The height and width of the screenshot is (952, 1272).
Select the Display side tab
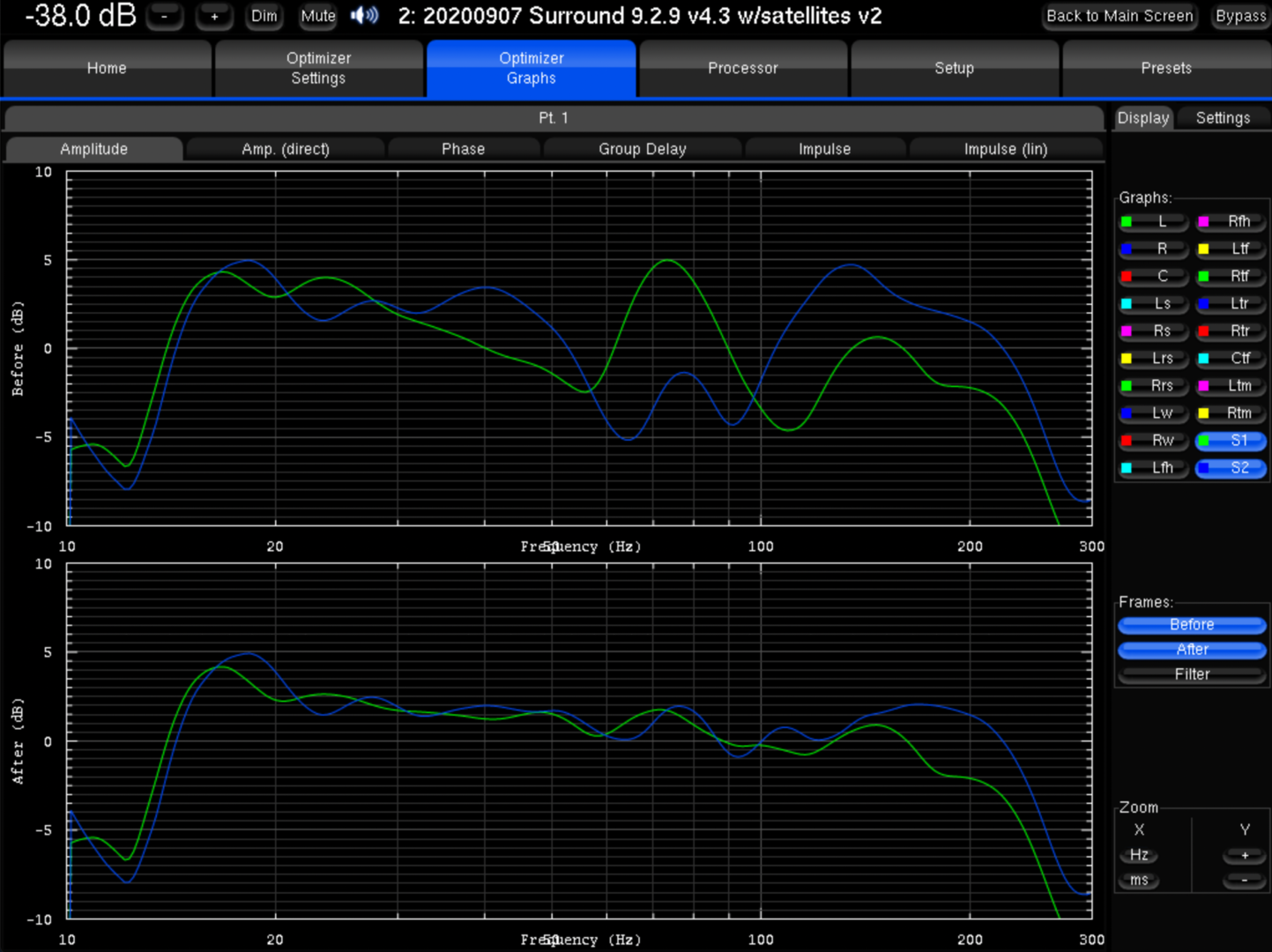1143,117
